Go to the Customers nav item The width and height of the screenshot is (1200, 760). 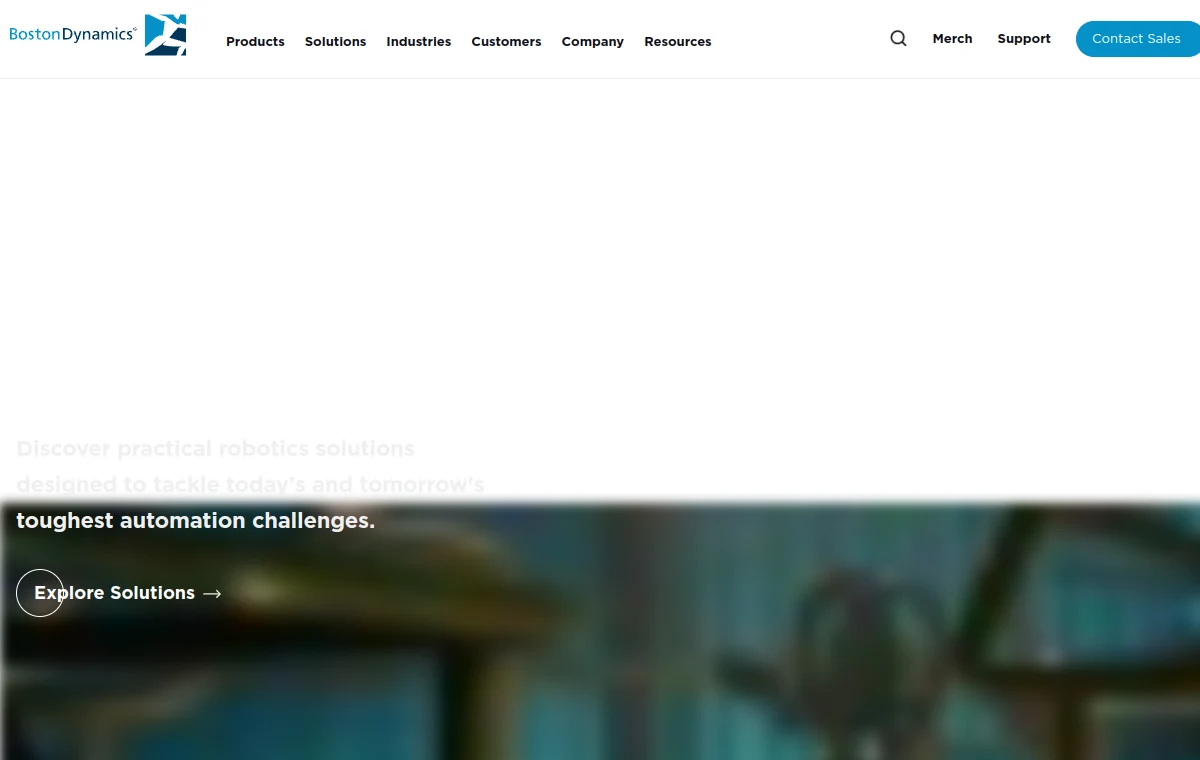tap(506, 42)
